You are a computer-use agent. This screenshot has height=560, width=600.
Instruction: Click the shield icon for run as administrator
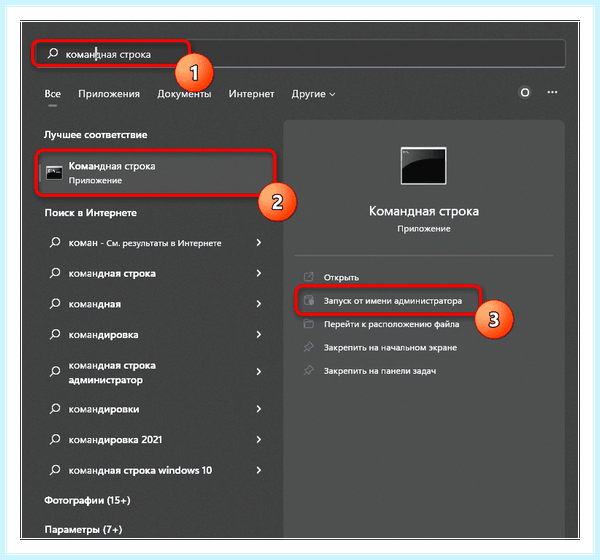308,300
